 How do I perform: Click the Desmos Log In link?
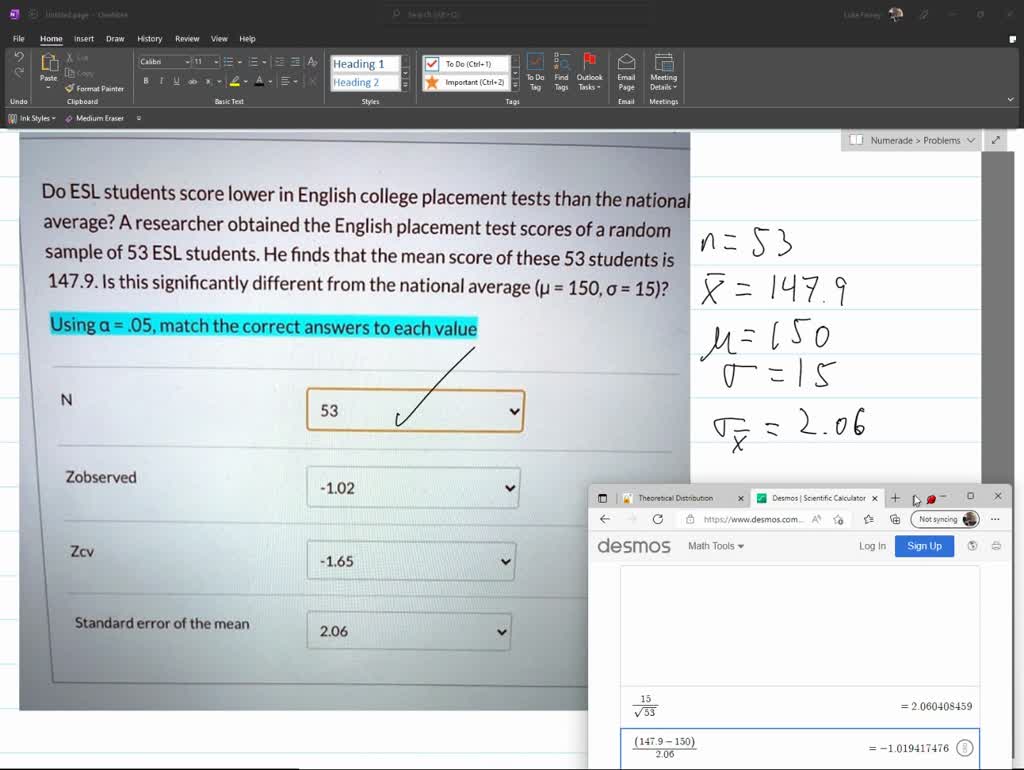coord(872,546)
